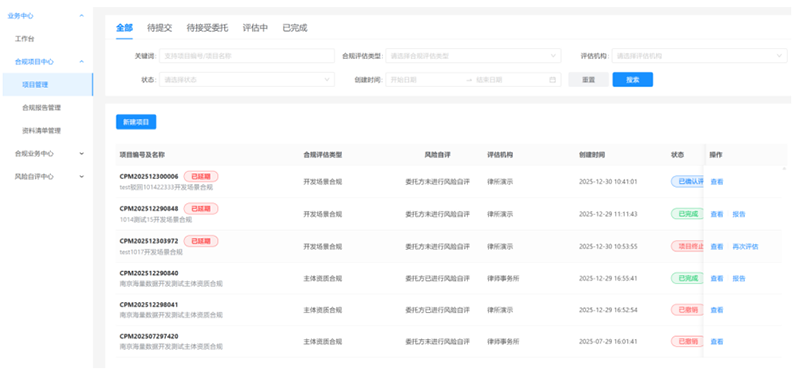
Task: Switch to the 评估中 tab
Action: coord(255,28)
